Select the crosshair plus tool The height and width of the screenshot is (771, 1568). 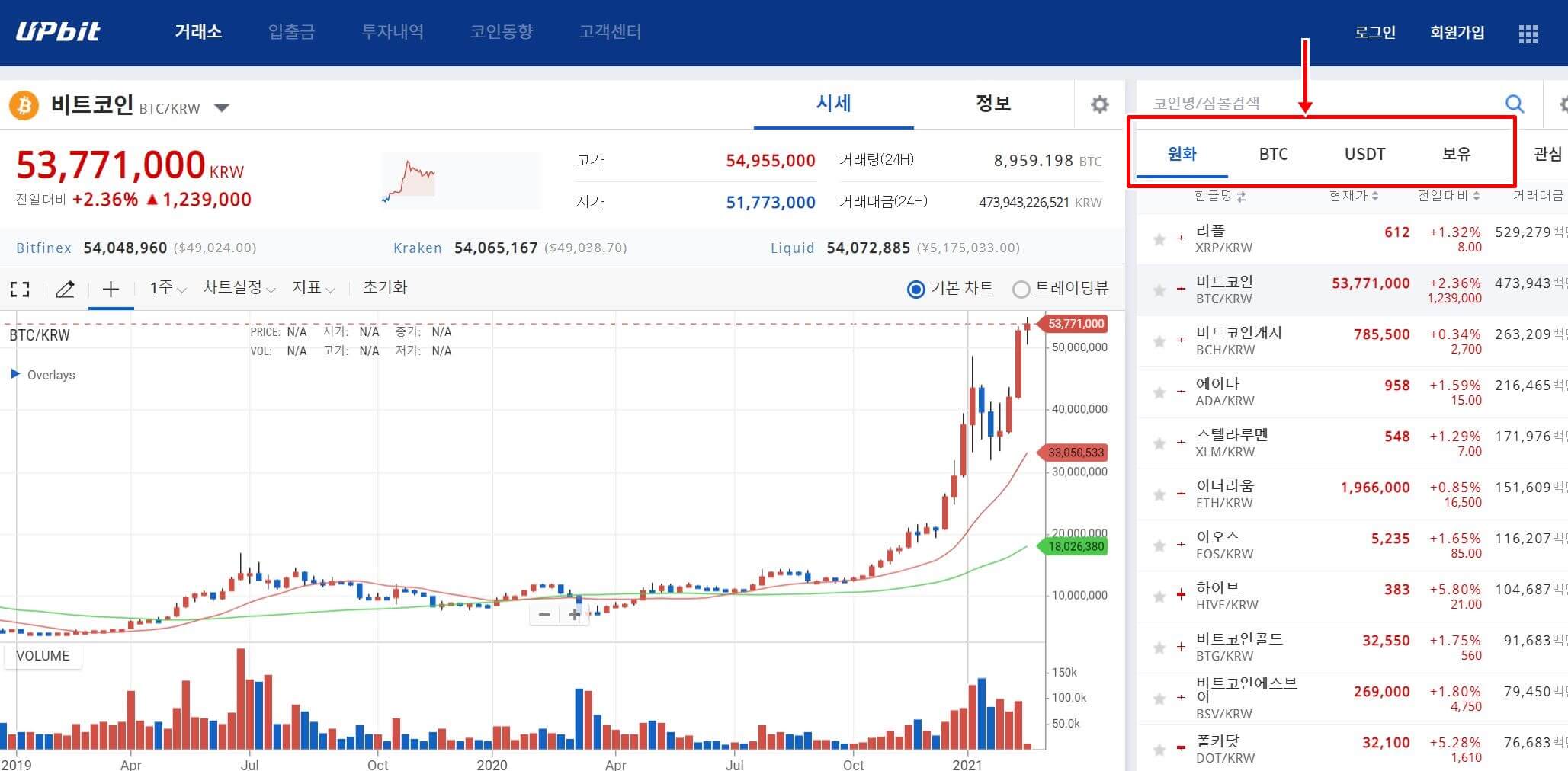[111, 289]
